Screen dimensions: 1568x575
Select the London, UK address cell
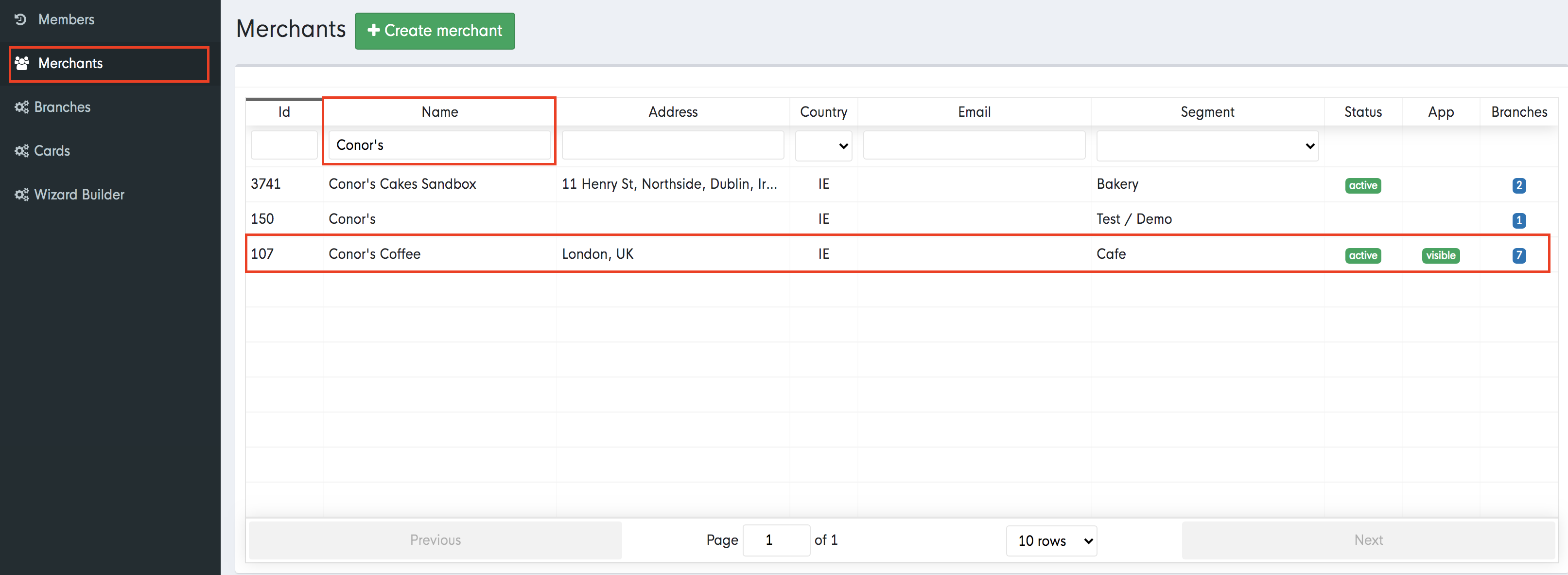point(598,254)
